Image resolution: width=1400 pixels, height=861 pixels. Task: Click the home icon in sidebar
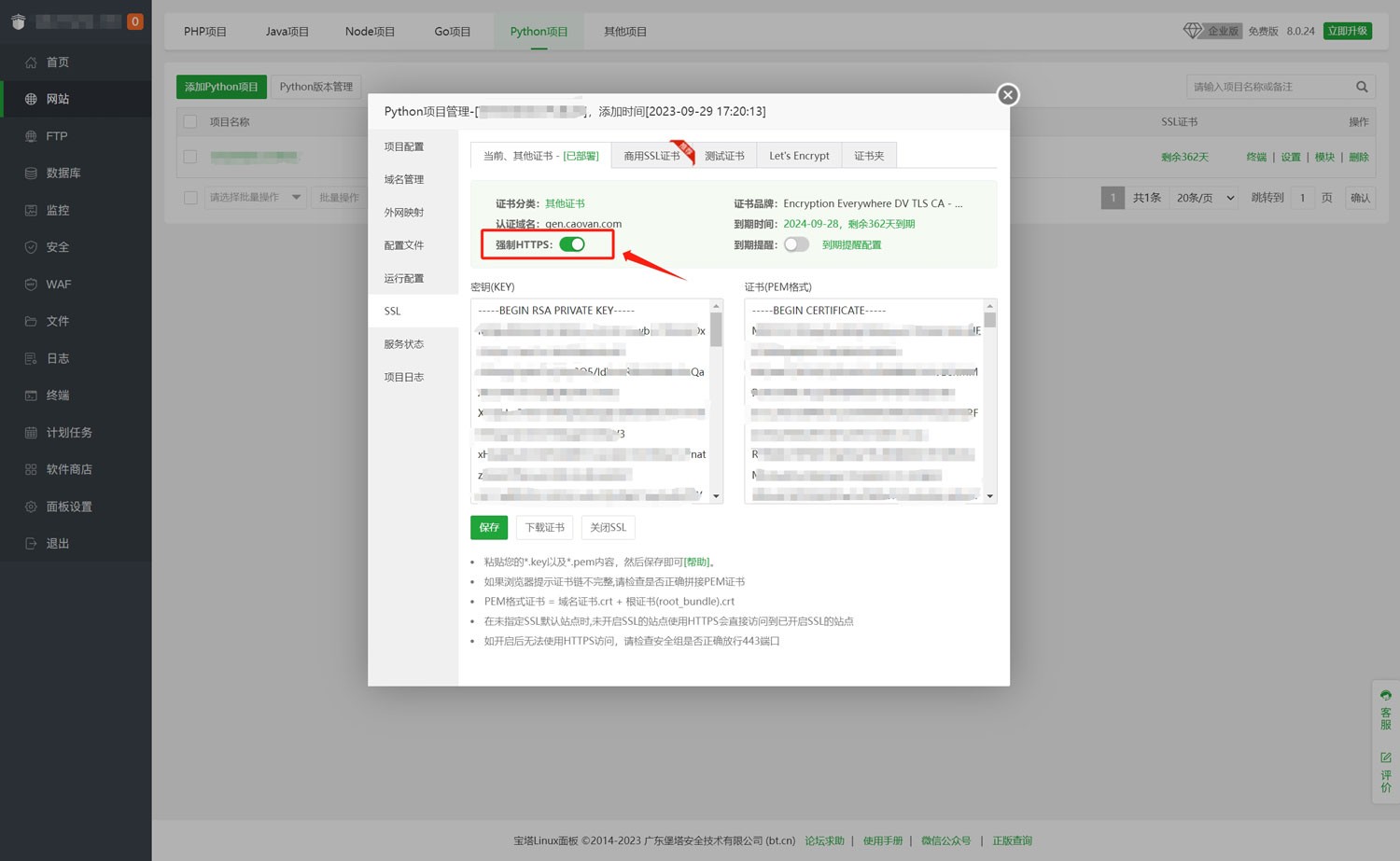tap(31, 62)
